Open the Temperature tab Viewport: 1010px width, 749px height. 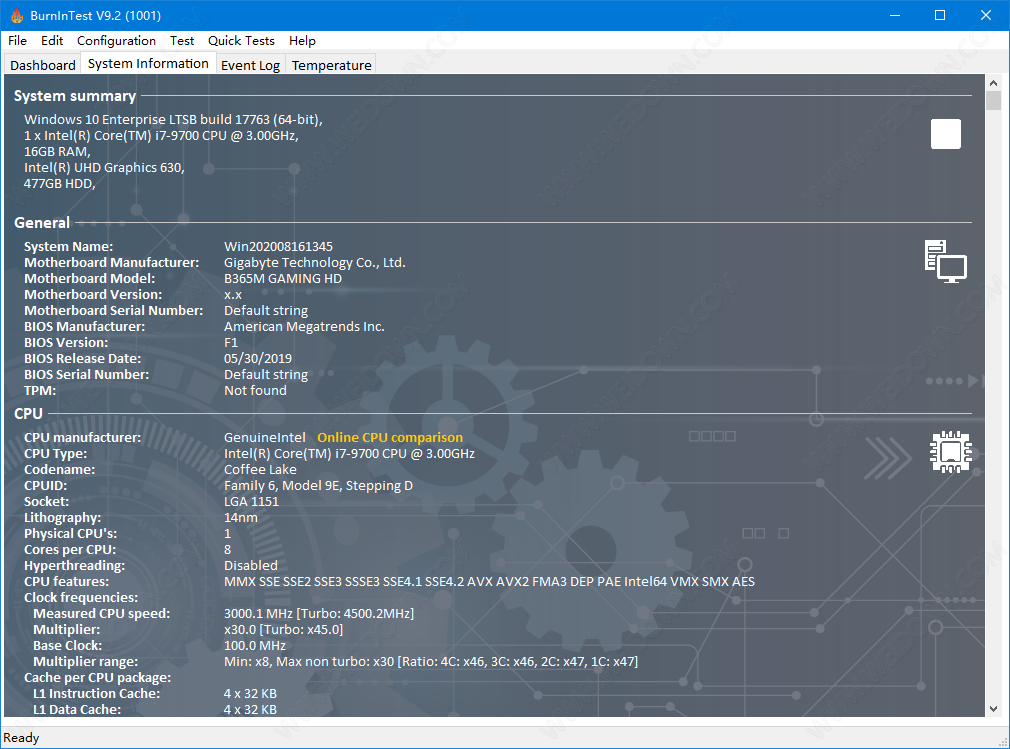coord(332,65)
